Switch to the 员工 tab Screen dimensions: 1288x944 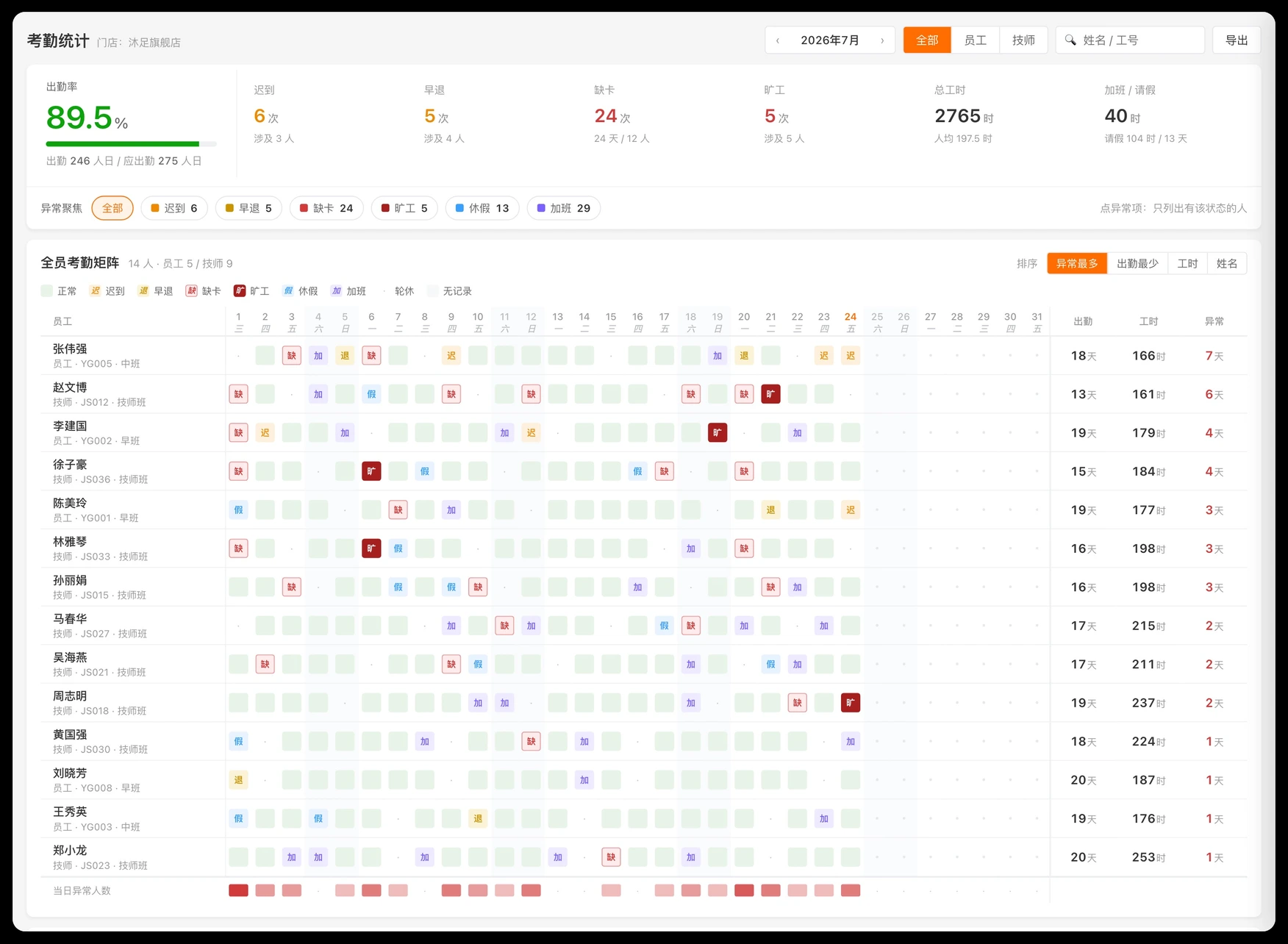(975, 40)
